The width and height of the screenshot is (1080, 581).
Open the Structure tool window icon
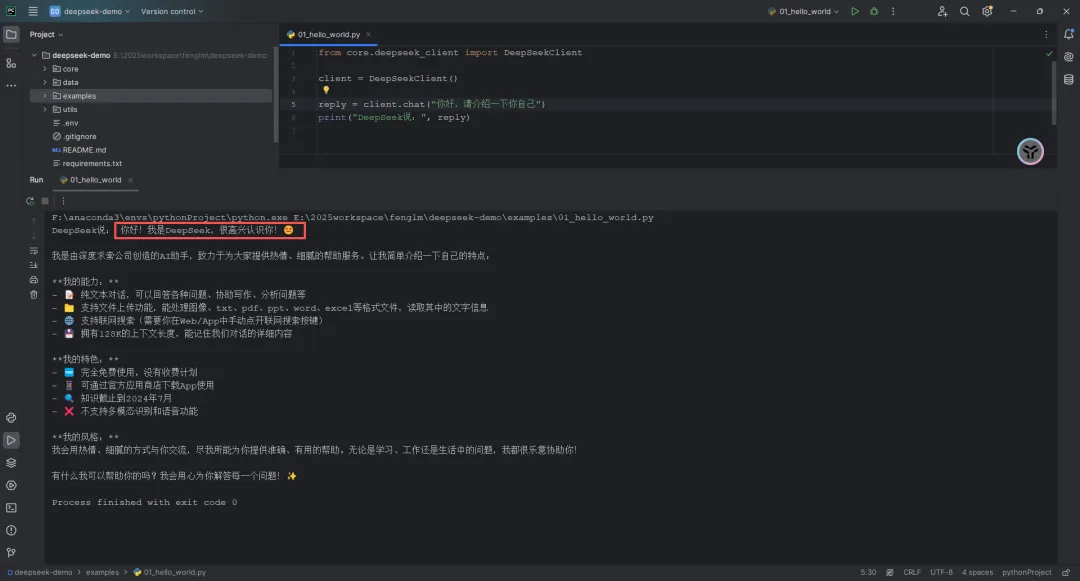[x=11, y=63]
